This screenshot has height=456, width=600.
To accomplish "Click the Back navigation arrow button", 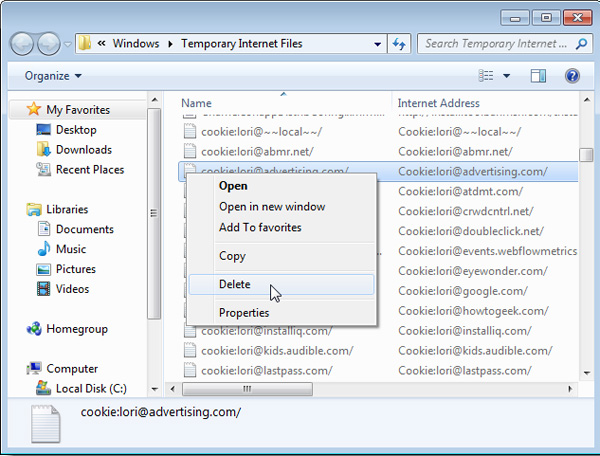I will 23,44.
